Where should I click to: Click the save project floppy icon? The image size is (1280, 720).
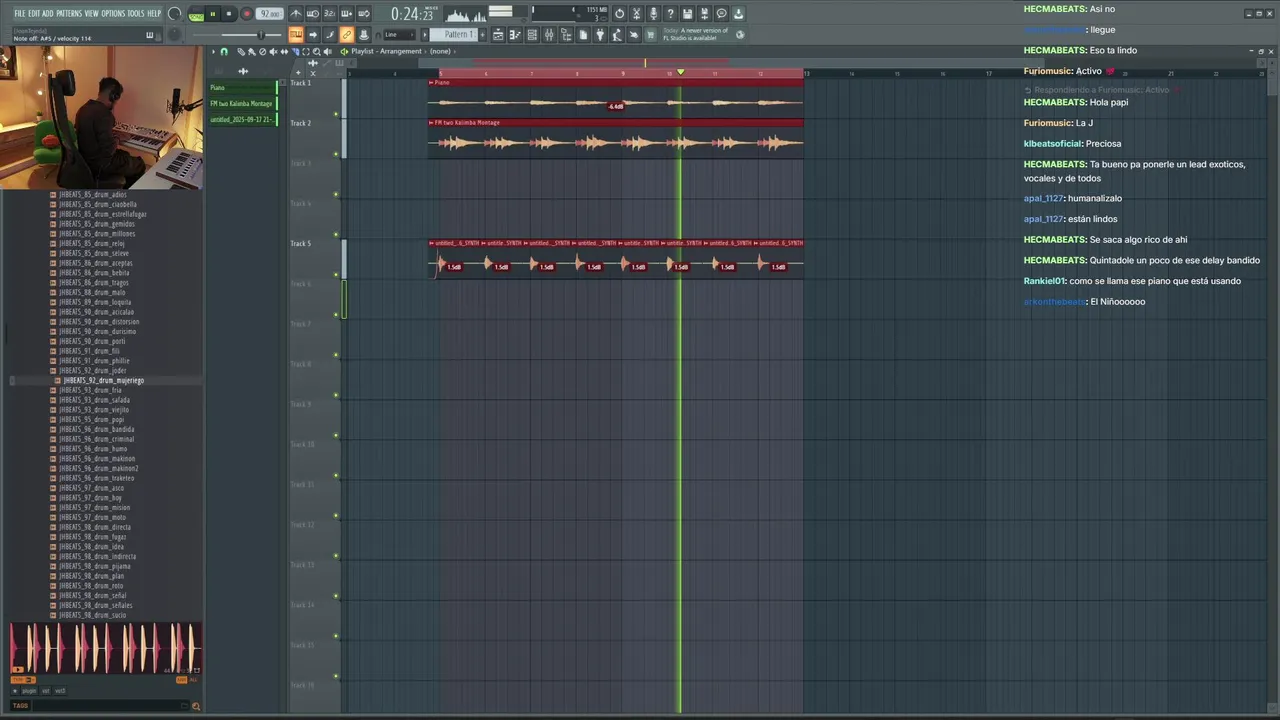click(x=687, y=14)
